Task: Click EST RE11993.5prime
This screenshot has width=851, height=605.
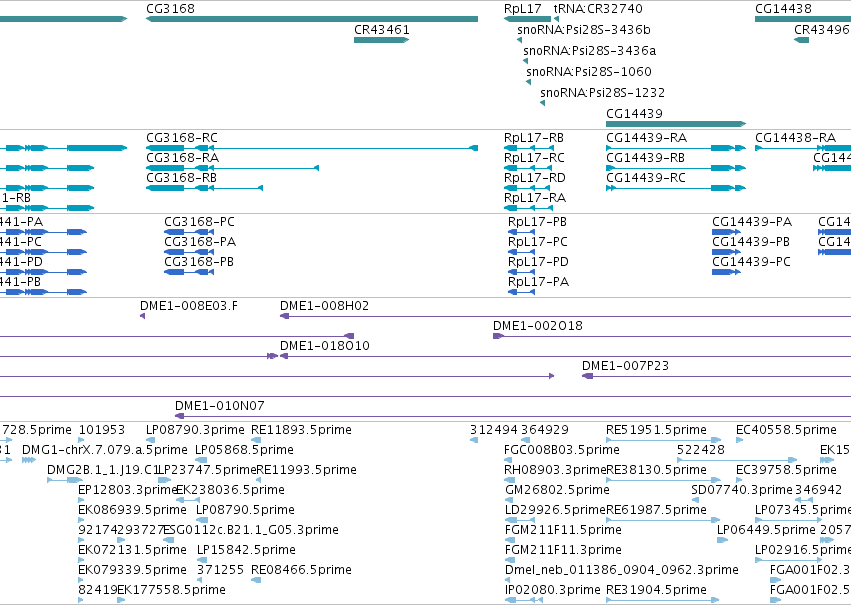Action: click(258, 480)
